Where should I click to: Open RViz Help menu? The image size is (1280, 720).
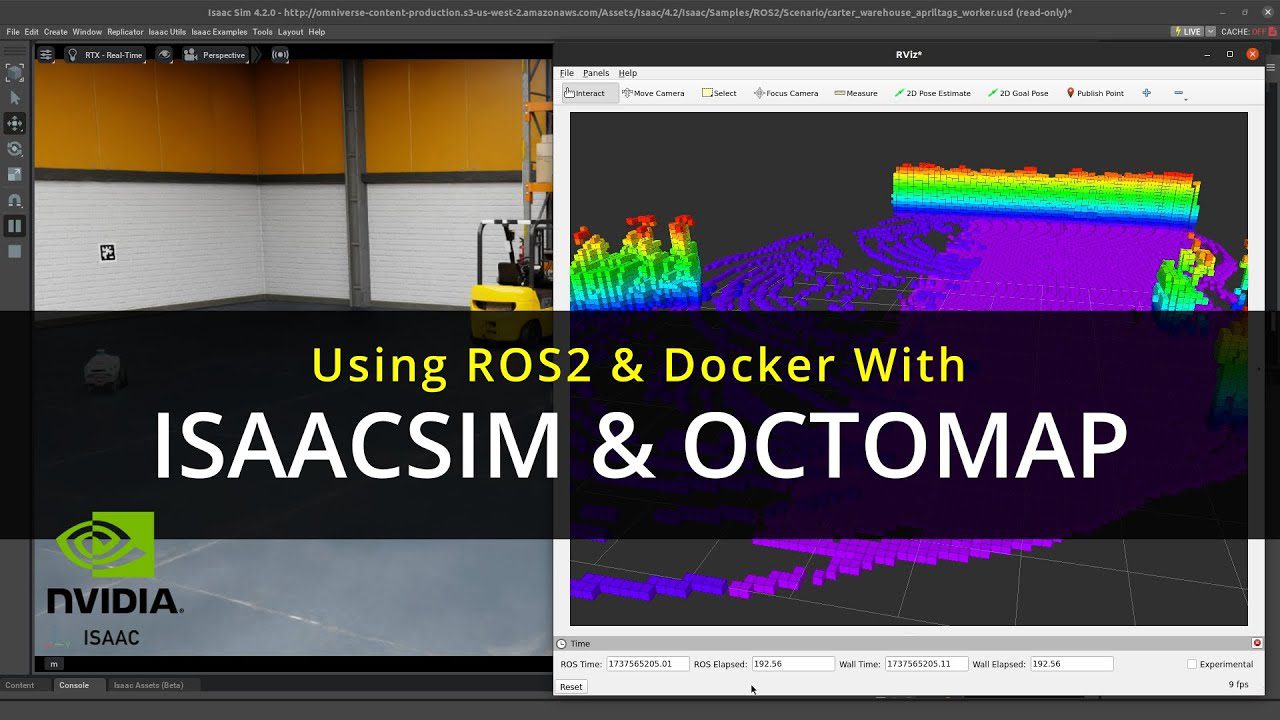[x=627, y=73]
